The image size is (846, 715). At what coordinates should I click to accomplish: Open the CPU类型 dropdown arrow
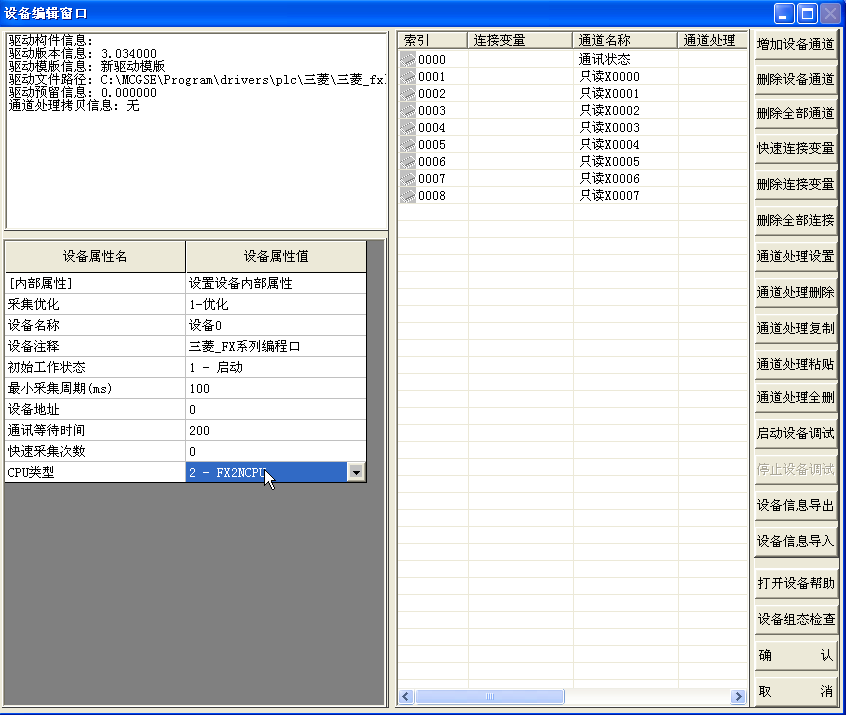point(356,472)
